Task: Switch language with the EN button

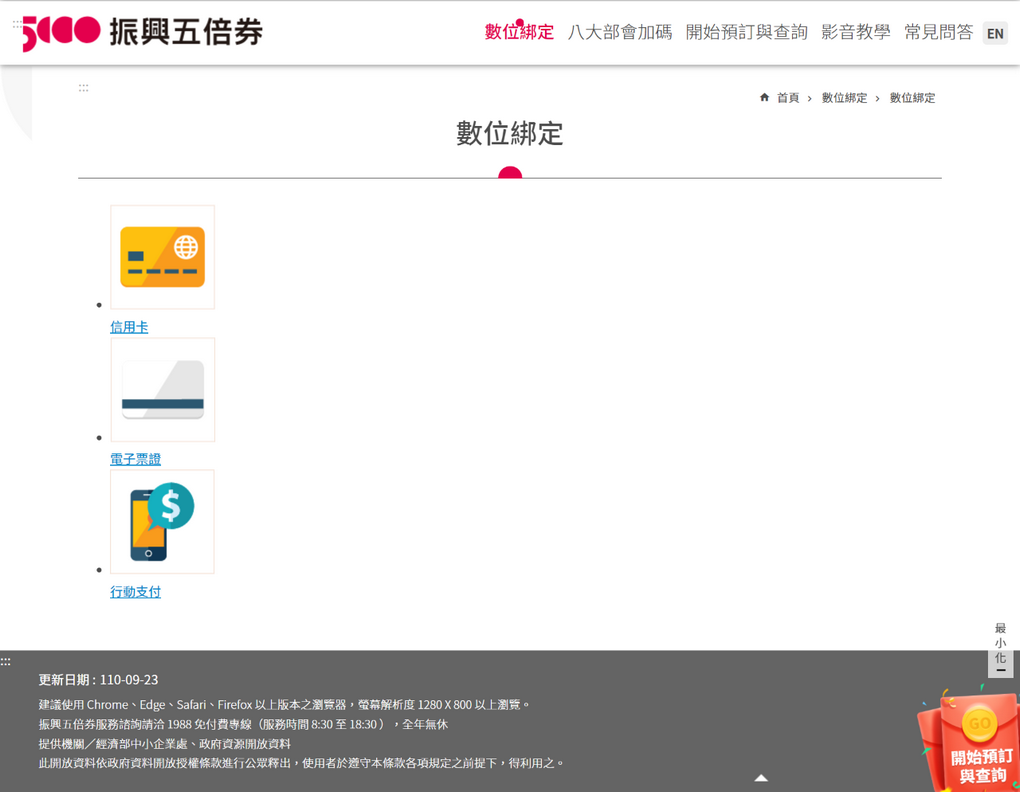Action: point(995,33)
